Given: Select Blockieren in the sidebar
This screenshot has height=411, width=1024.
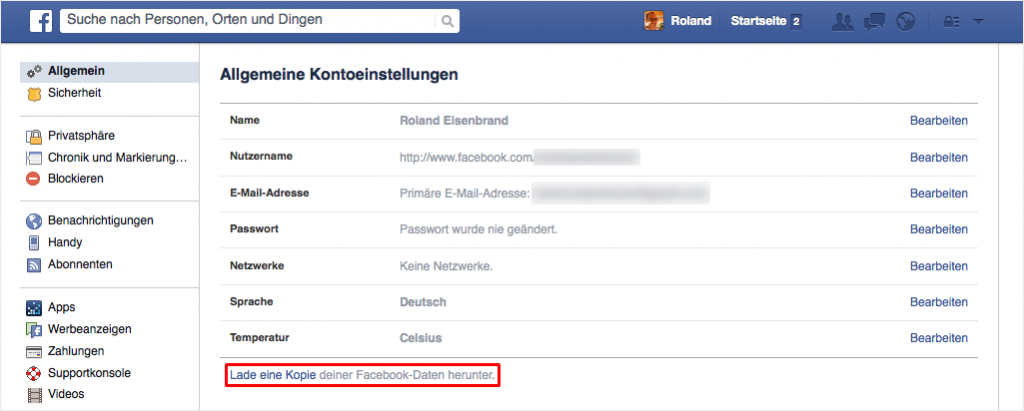Looking at the screenshot, I should (x=76, y=179).
